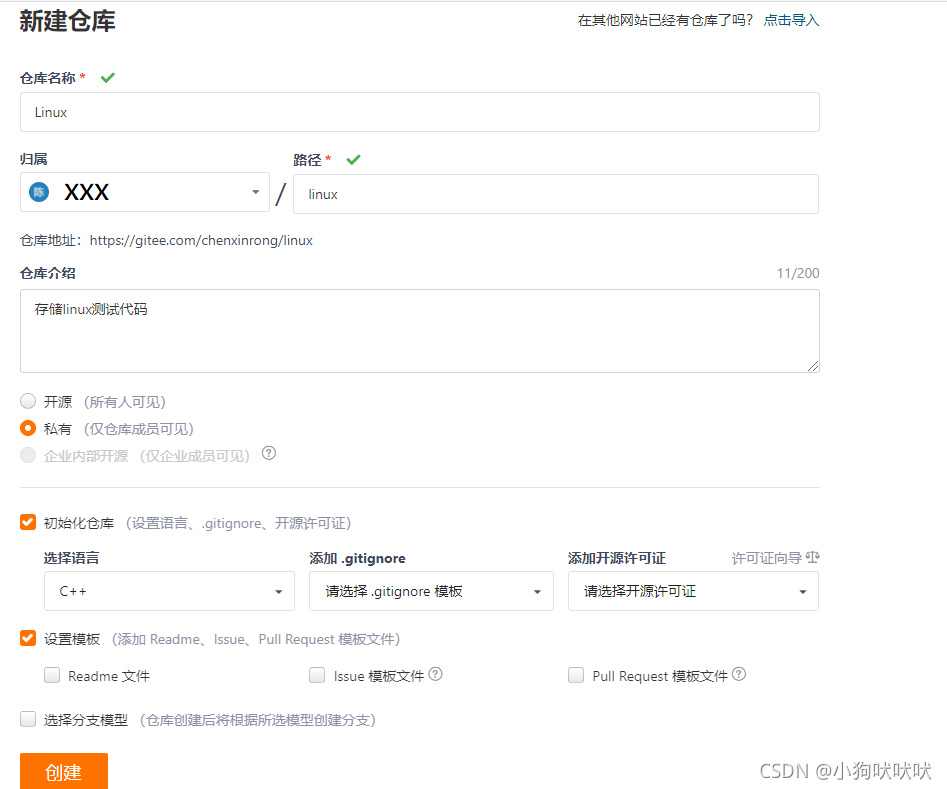Image resolution: width=947 pixels, height=789 pixels.
Task: Select the 企业内部开源 radio option
Action: point(28,455)
